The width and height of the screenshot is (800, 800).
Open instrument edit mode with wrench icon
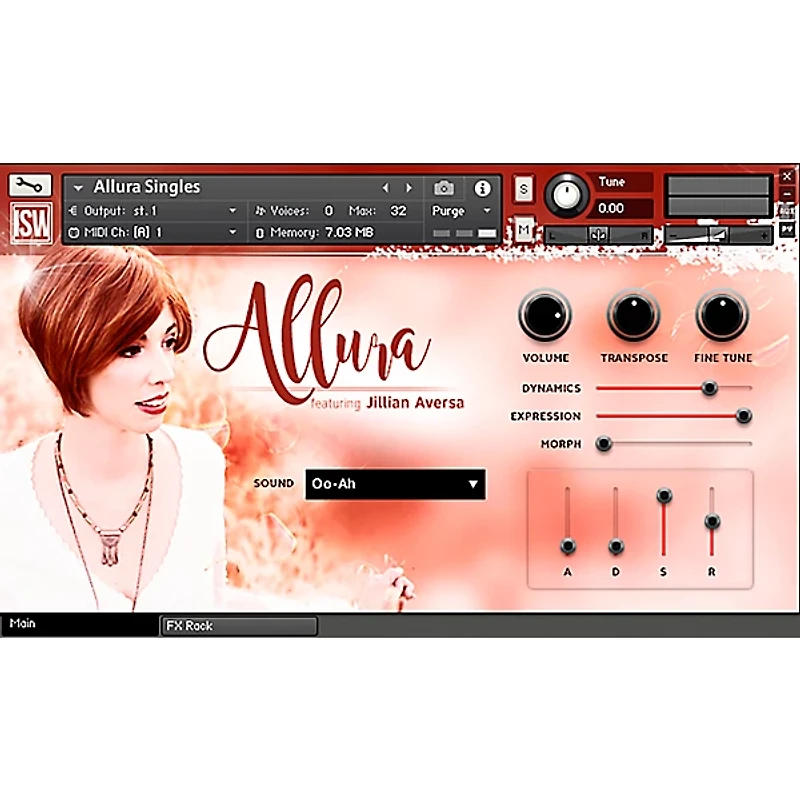click(x=30, y=185)
